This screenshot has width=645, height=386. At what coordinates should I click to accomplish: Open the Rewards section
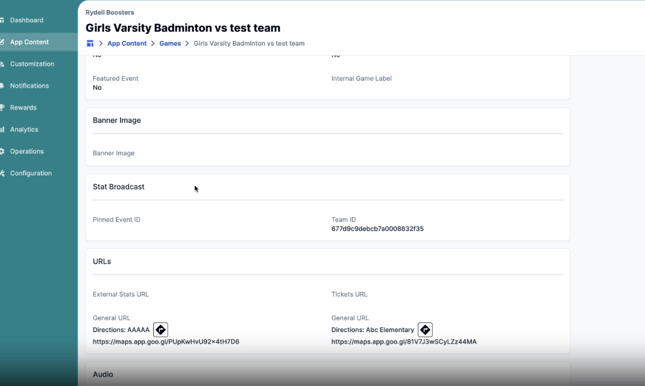(x=23, y=107)
